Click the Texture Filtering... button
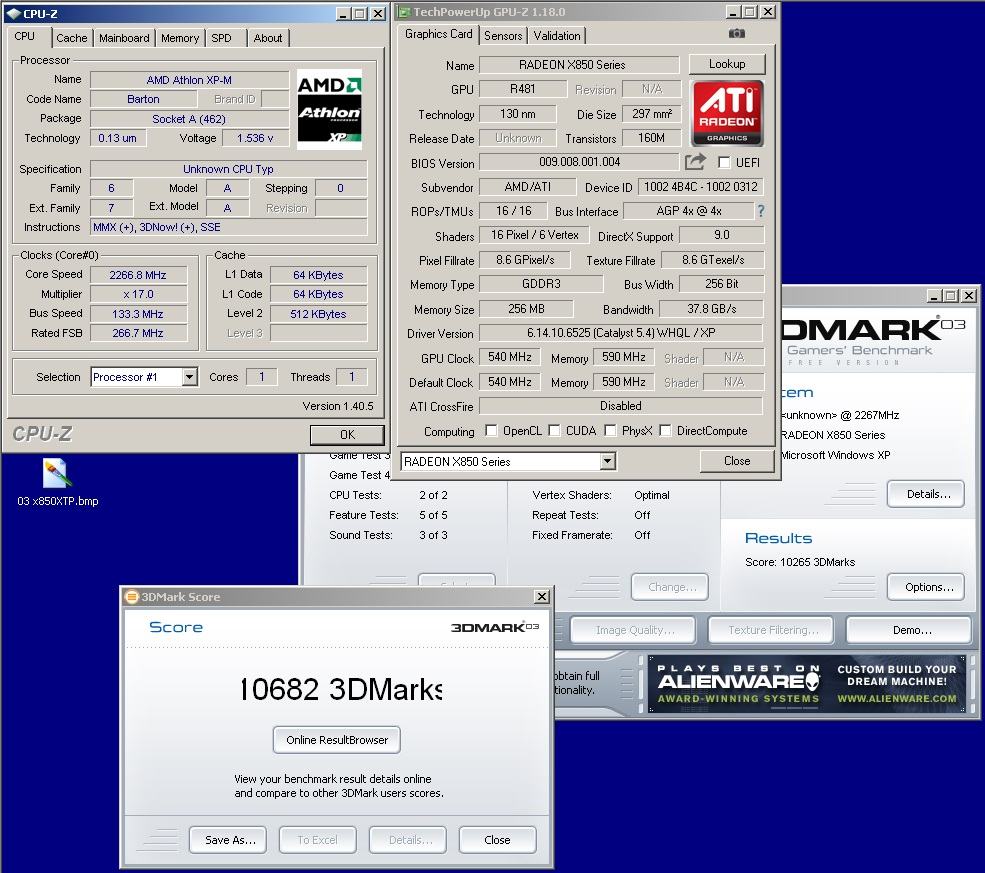The width and height of the screenshot is (985, 873). (x=773, y=630)
